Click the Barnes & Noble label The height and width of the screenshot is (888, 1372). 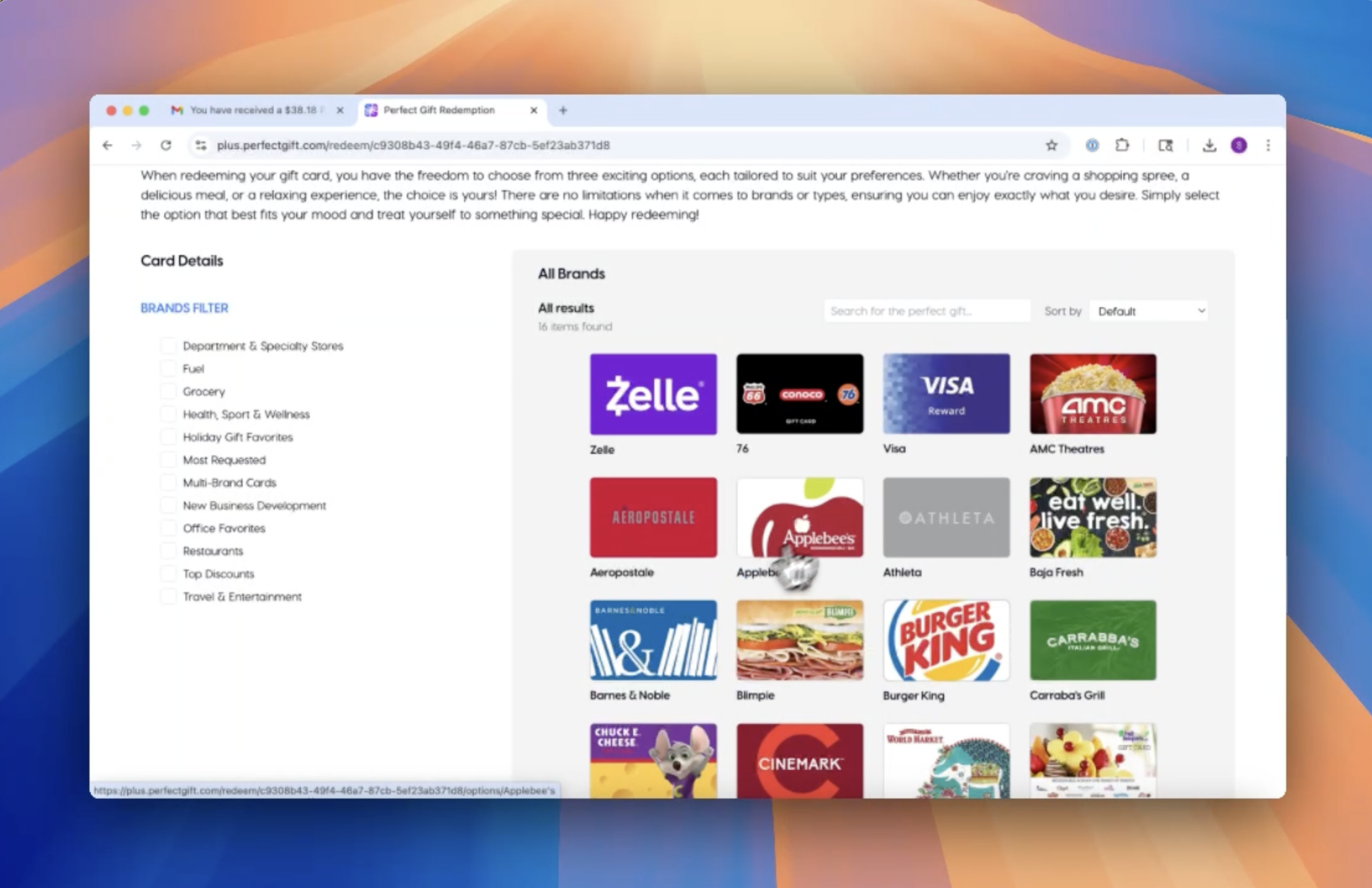pos(629,695)
